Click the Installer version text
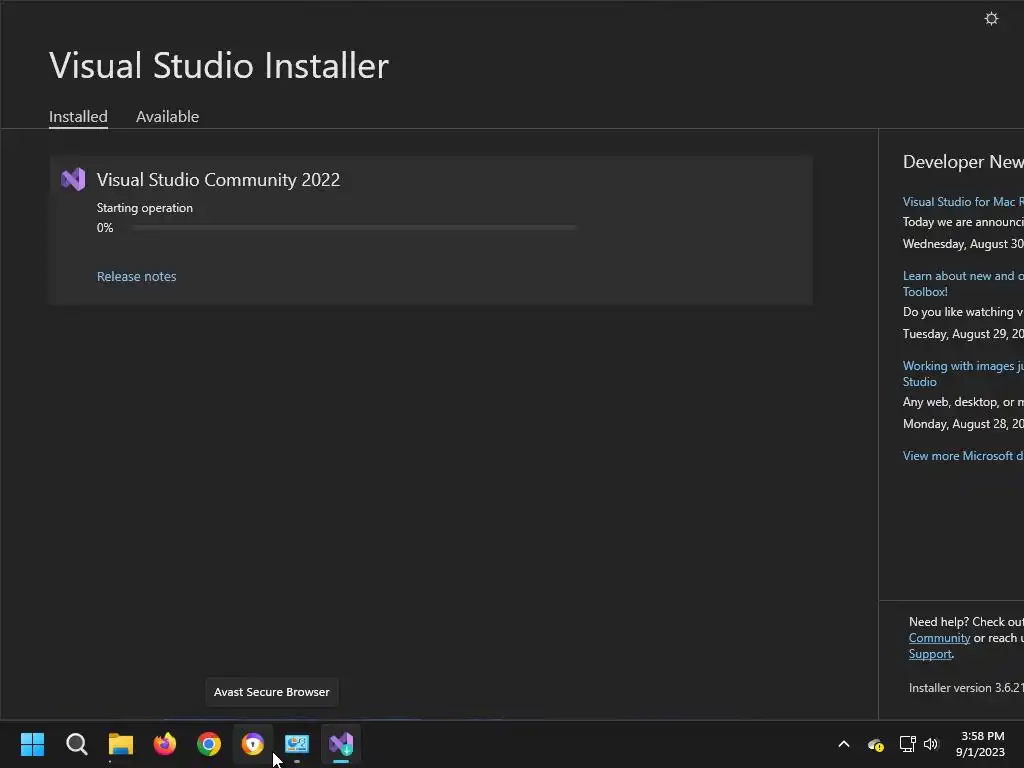Viewport: 1024px width, 768px height. 966,688
